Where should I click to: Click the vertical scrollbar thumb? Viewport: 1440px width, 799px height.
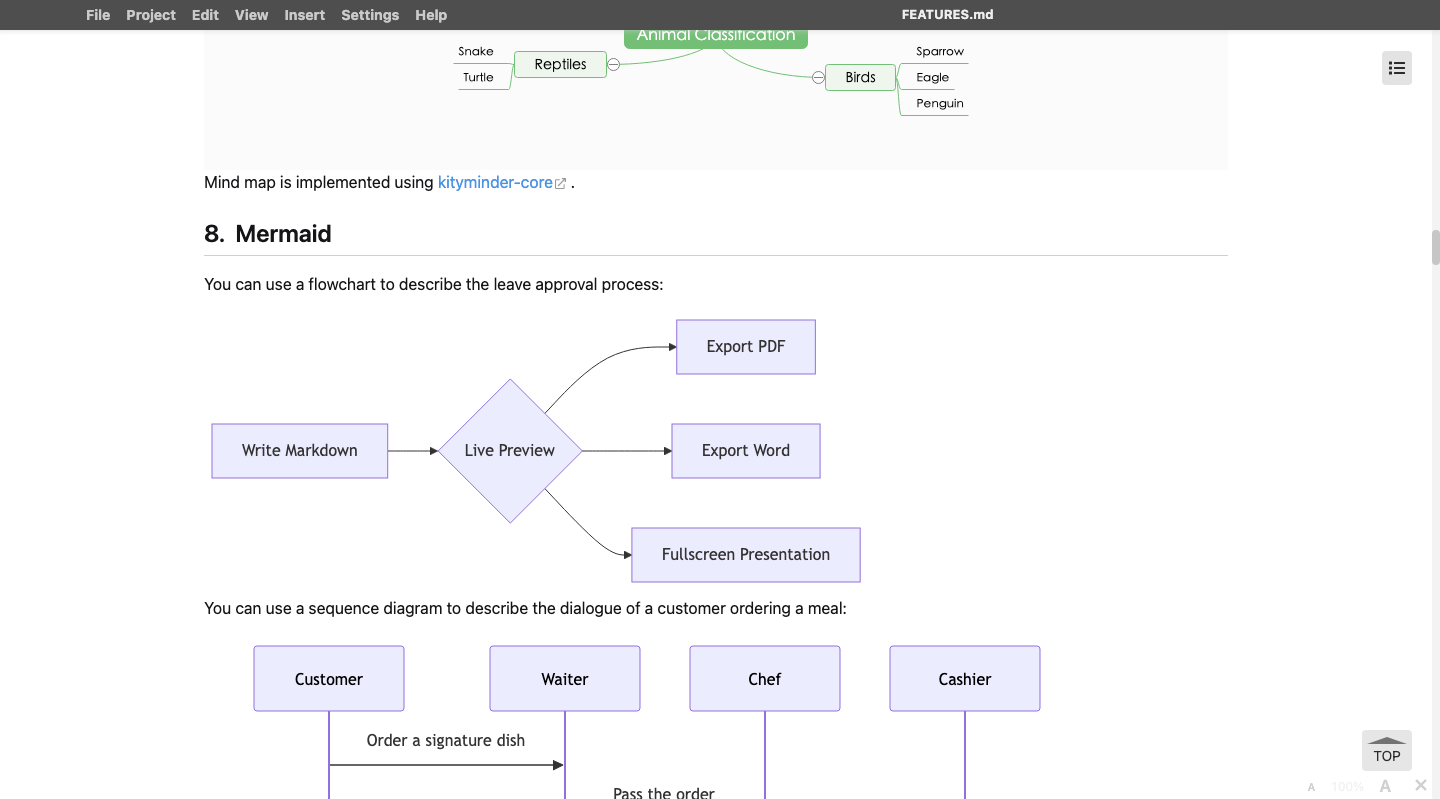[1436, 247]
